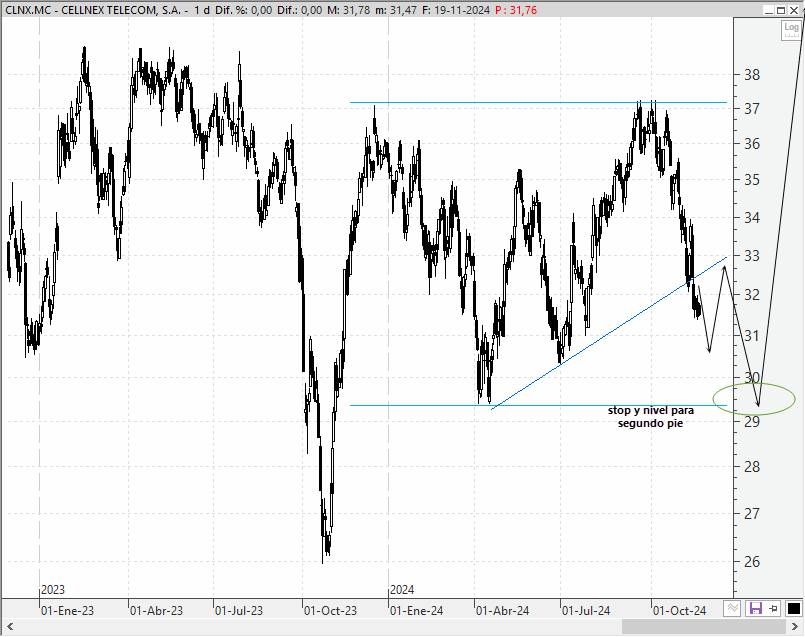Click the 'F: 19-11-2024' date label
The image size is (805, 637).
point(456,10)
